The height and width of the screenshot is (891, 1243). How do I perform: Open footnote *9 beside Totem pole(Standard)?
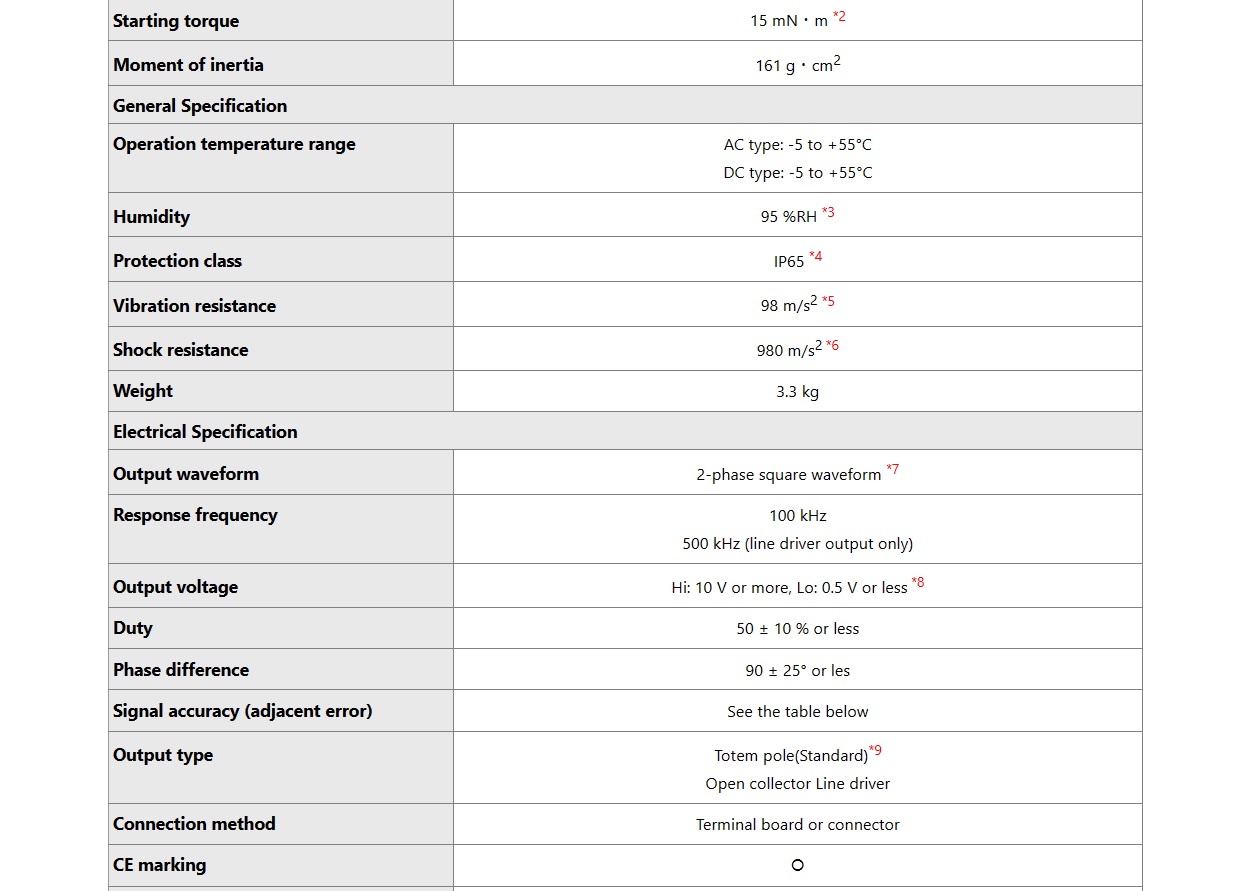[x=875, y=751]
